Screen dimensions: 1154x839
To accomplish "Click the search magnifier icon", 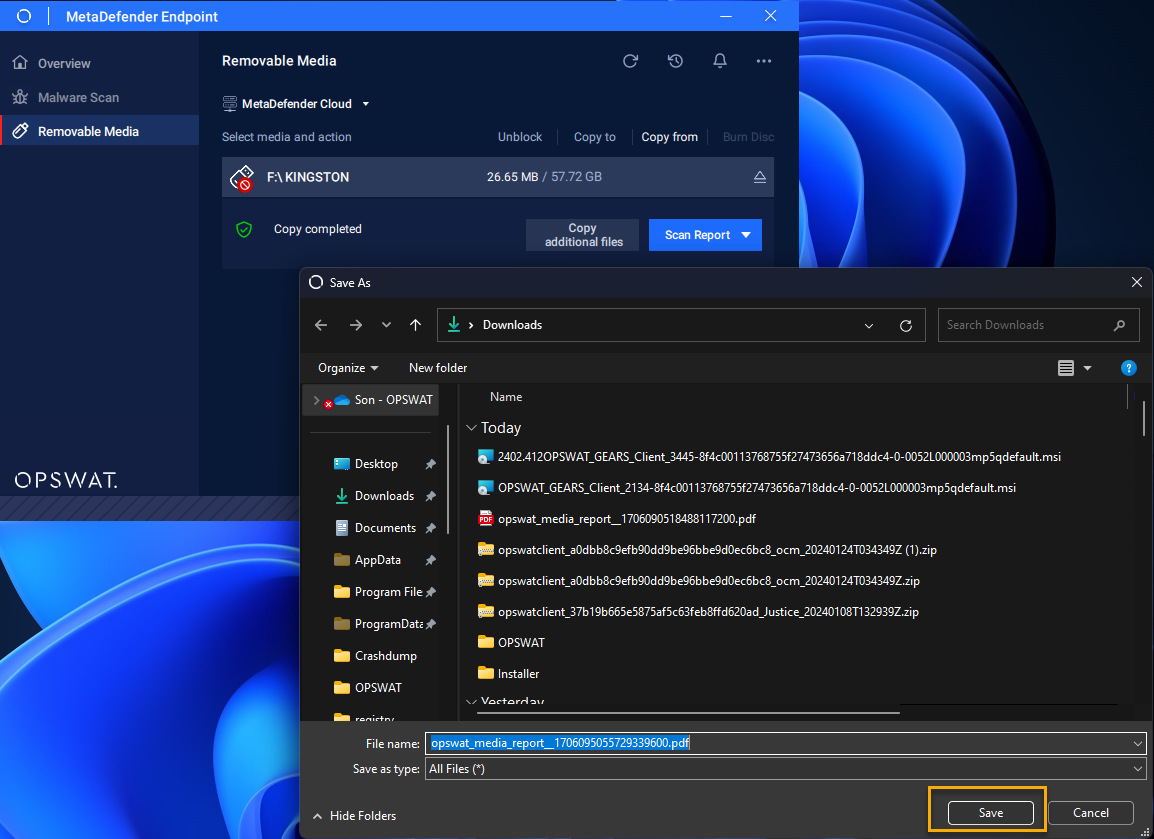I will tap(1119, 325).
